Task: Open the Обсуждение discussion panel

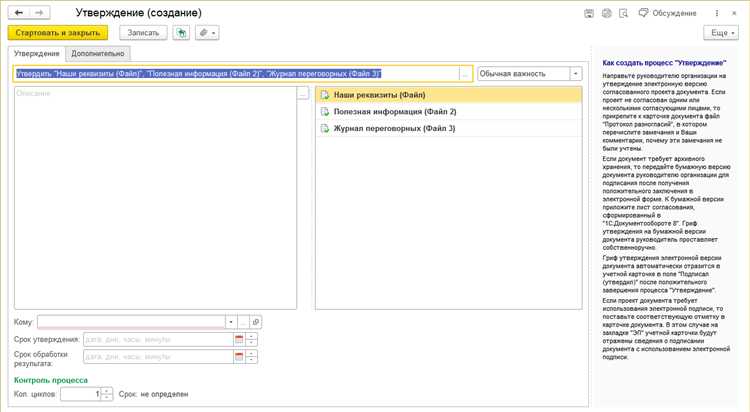Action: [668, 13]
